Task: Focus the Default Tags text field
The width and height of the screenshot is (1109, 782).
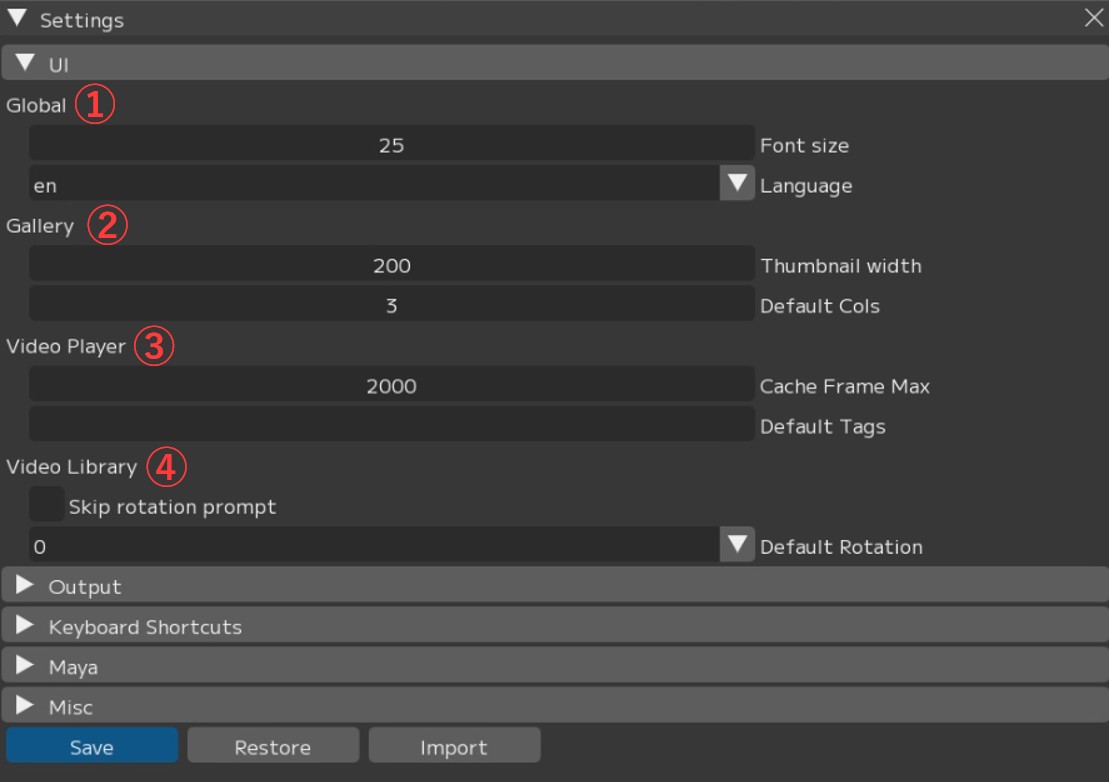Action: pyautogui.click(x=391, y=425)
